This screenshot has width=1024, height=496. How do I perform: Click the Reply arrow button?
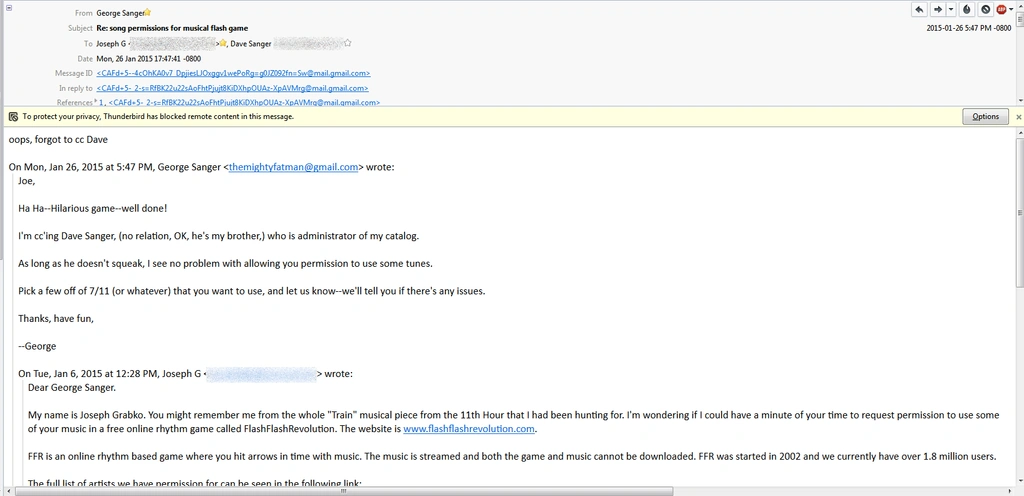920,9
